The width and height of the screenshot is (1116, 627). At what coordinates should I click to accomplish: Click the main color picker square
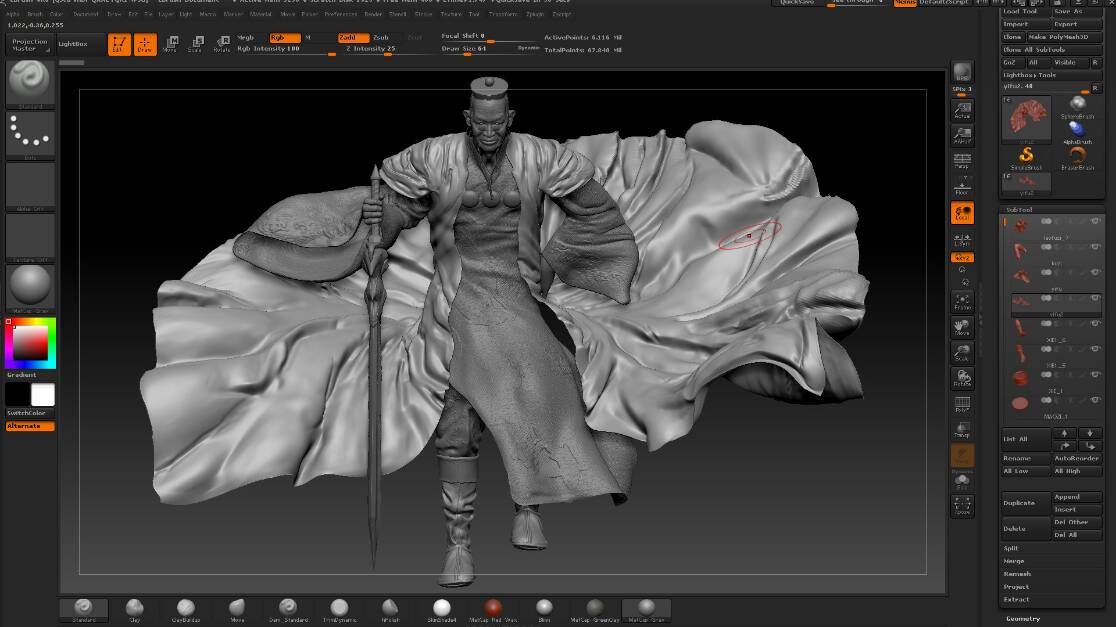point(31,344)
